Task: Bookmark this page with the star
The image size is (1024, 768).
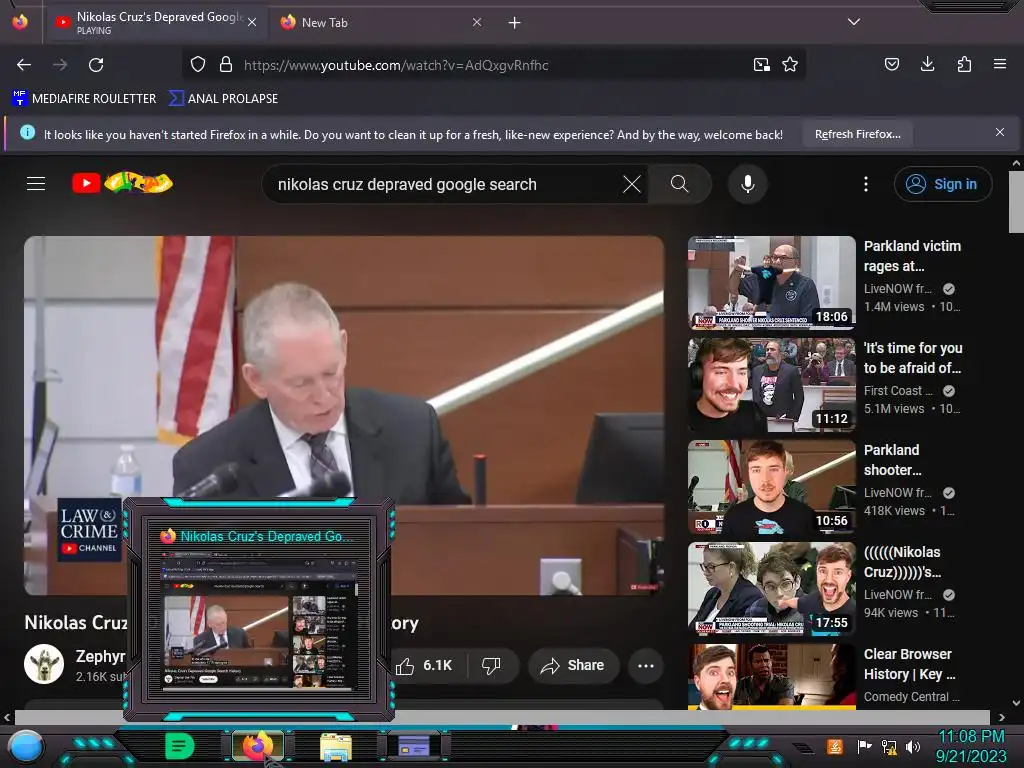Action: tap(790, 65)
